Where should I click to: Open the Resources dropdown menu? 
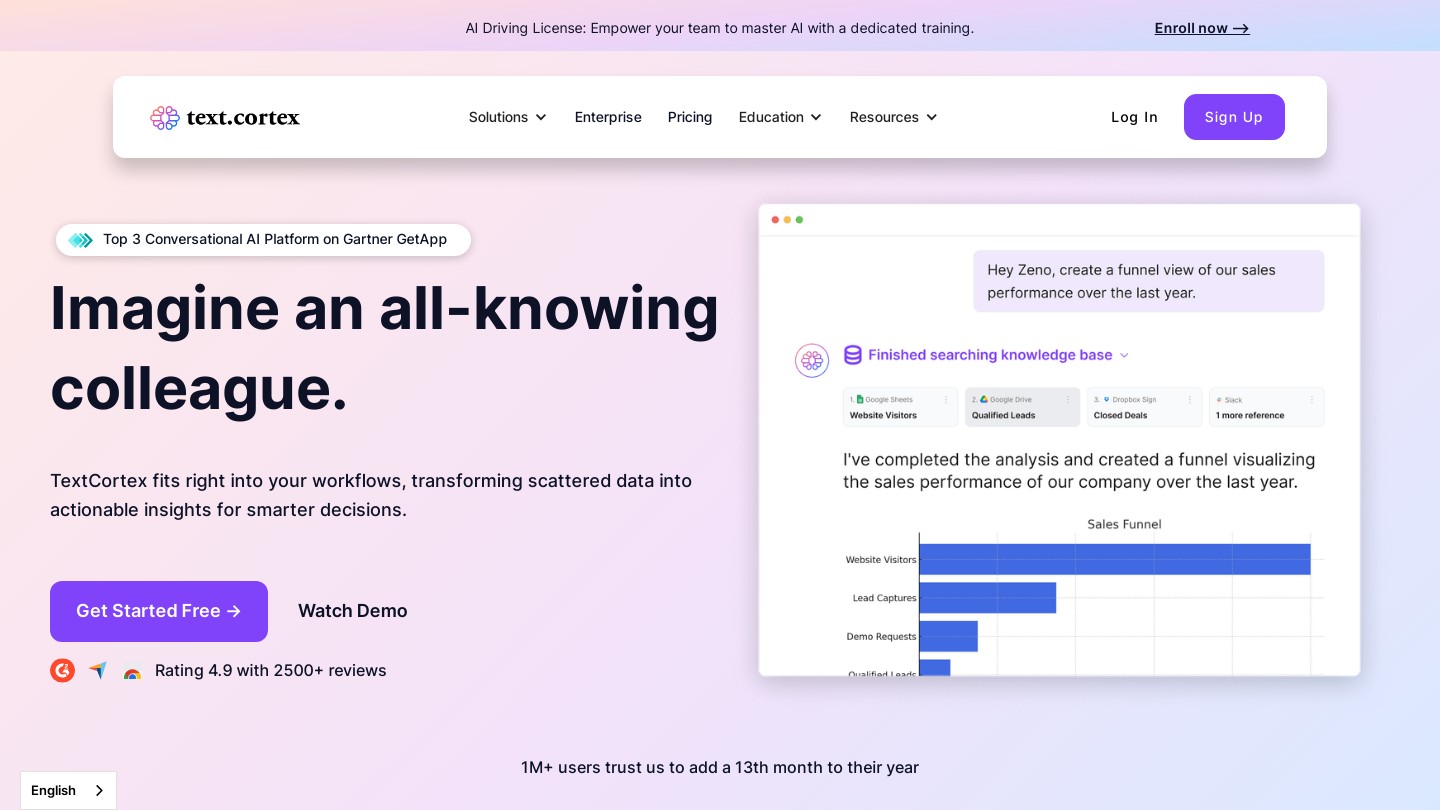[893, 117]
